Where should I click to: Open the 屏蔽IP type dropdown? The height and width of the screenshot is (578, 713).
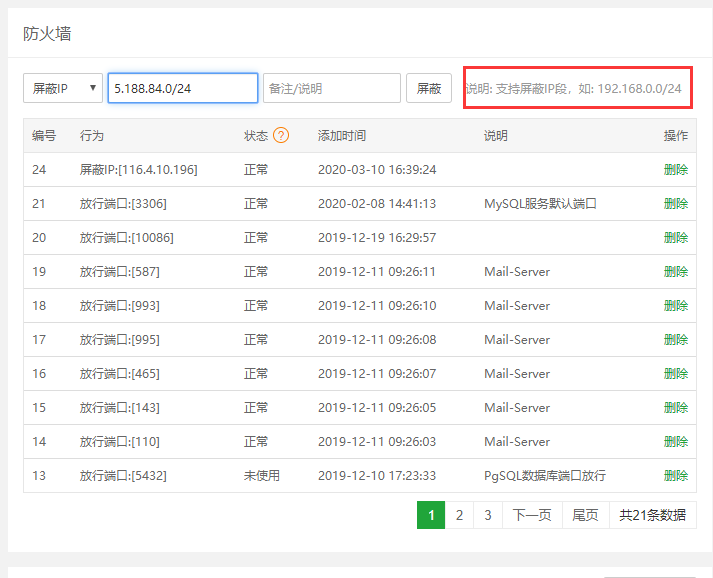(x=62, y=88)
